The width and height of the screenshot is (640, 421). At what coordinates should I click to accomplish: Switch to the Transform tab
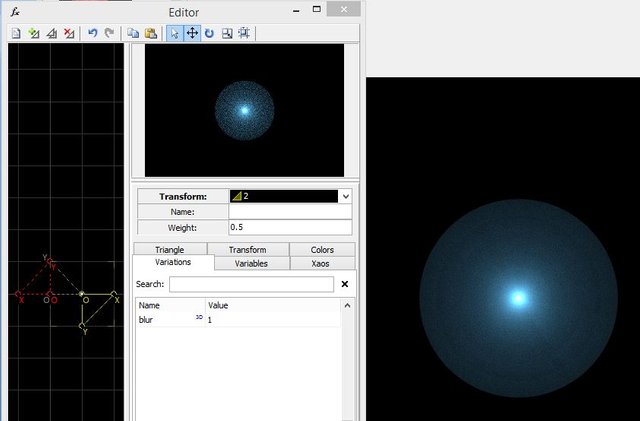pos(248,249)
